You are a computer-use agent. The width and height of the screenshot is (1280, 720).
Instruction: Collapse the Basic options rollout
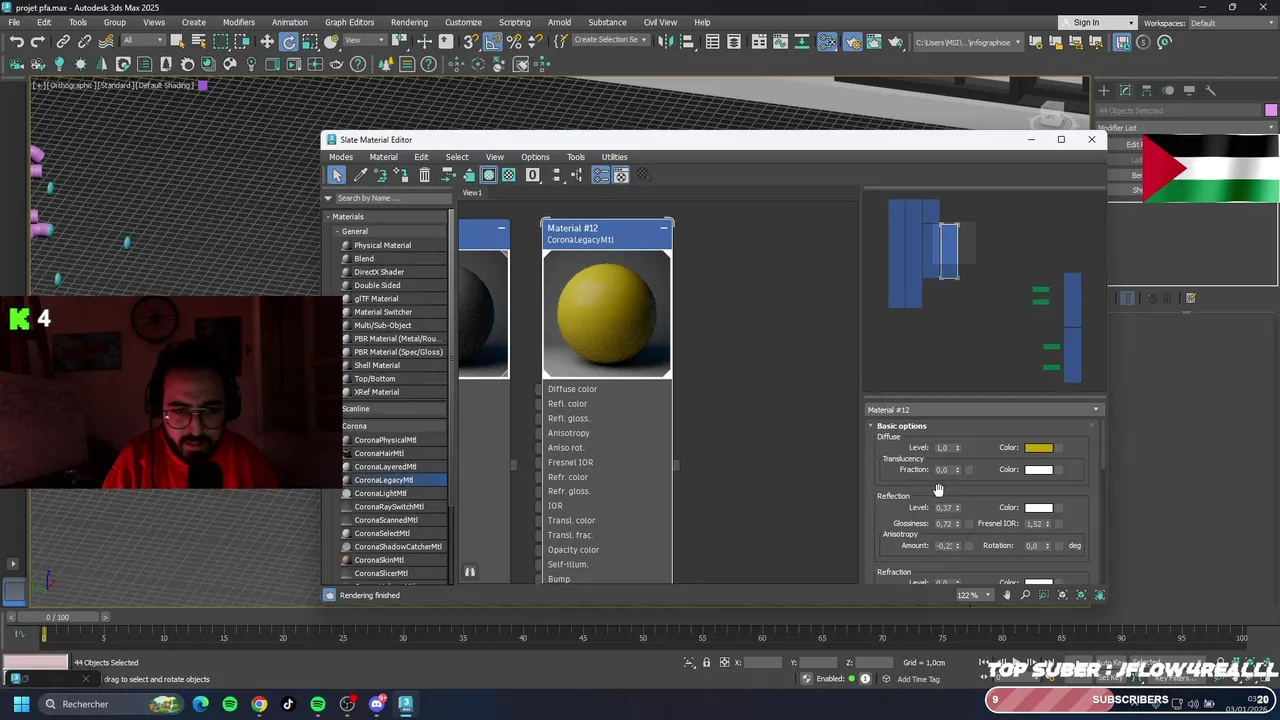[x=870, y=426]
